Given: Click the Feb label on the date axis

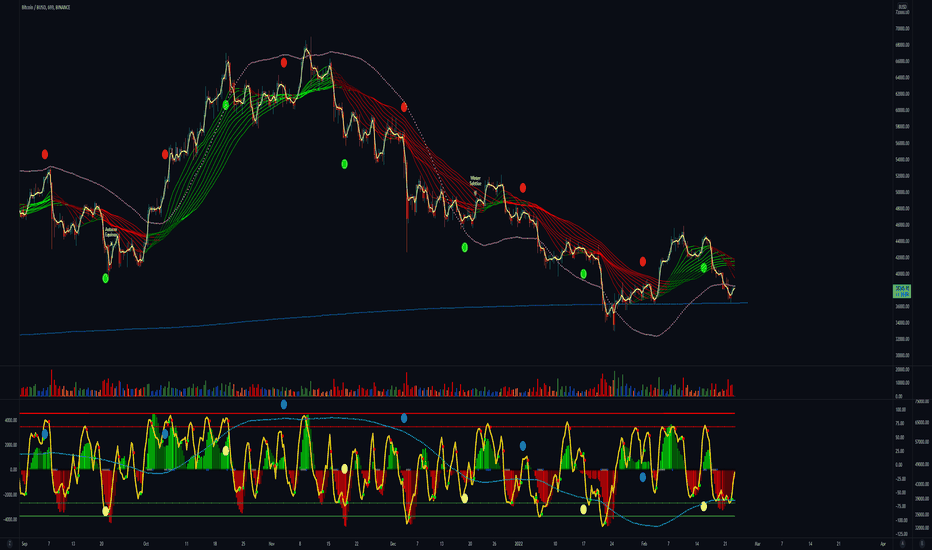Looking at the screenshot, I should click(644, 543).
